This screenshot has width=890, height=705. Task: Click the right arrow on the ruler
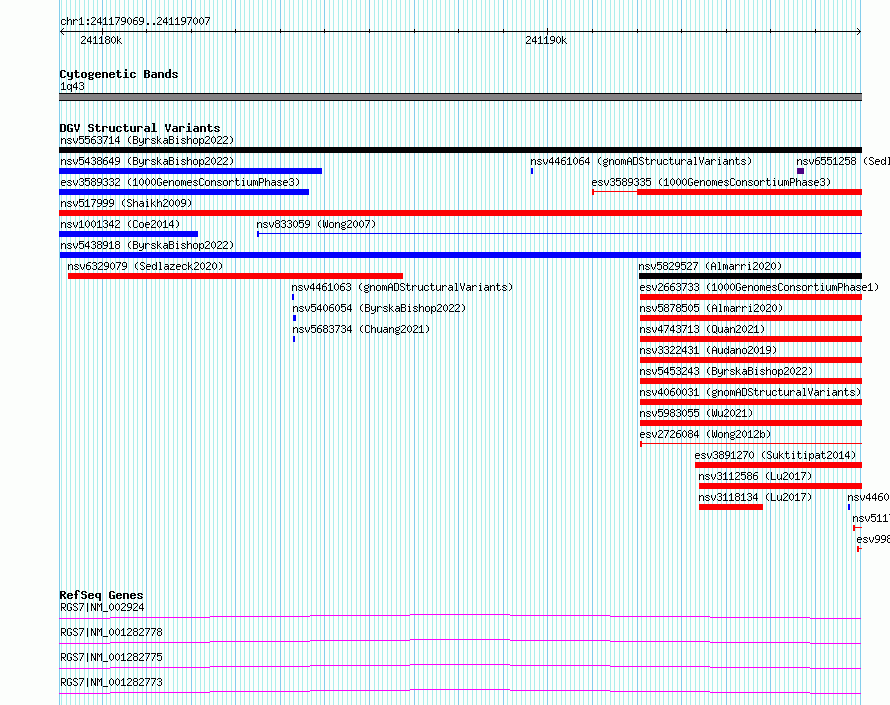pos(858,32)
